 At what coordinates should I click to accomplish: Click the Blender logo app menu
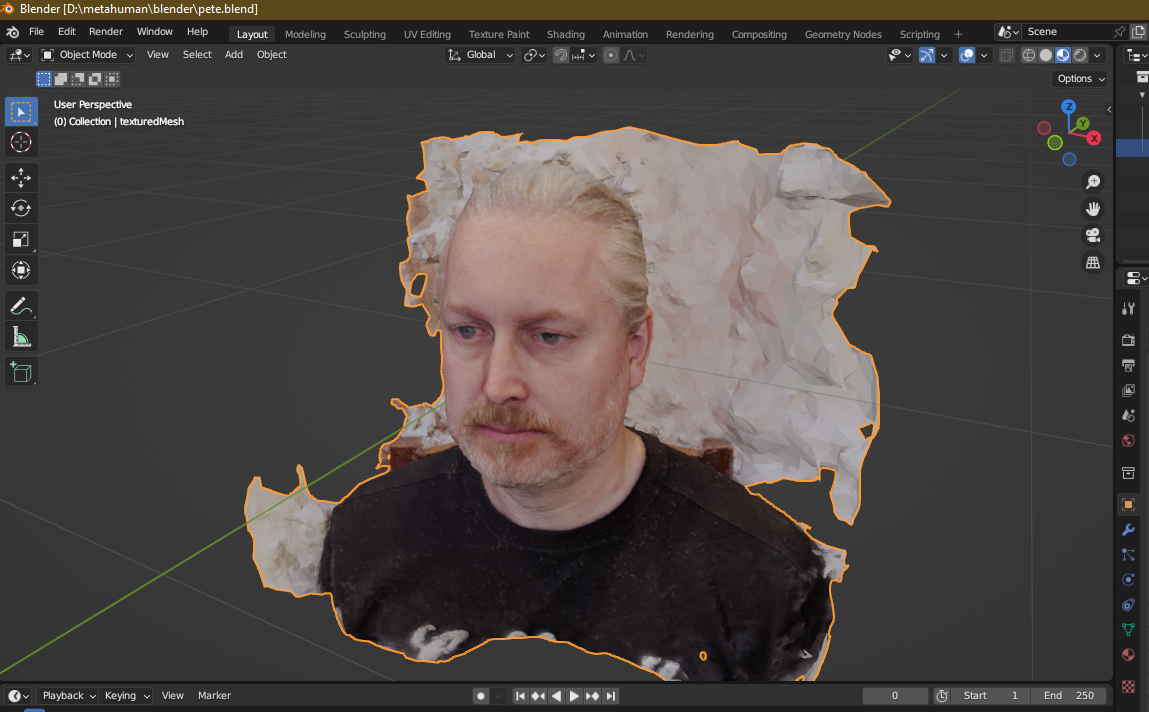pos(12,32)
